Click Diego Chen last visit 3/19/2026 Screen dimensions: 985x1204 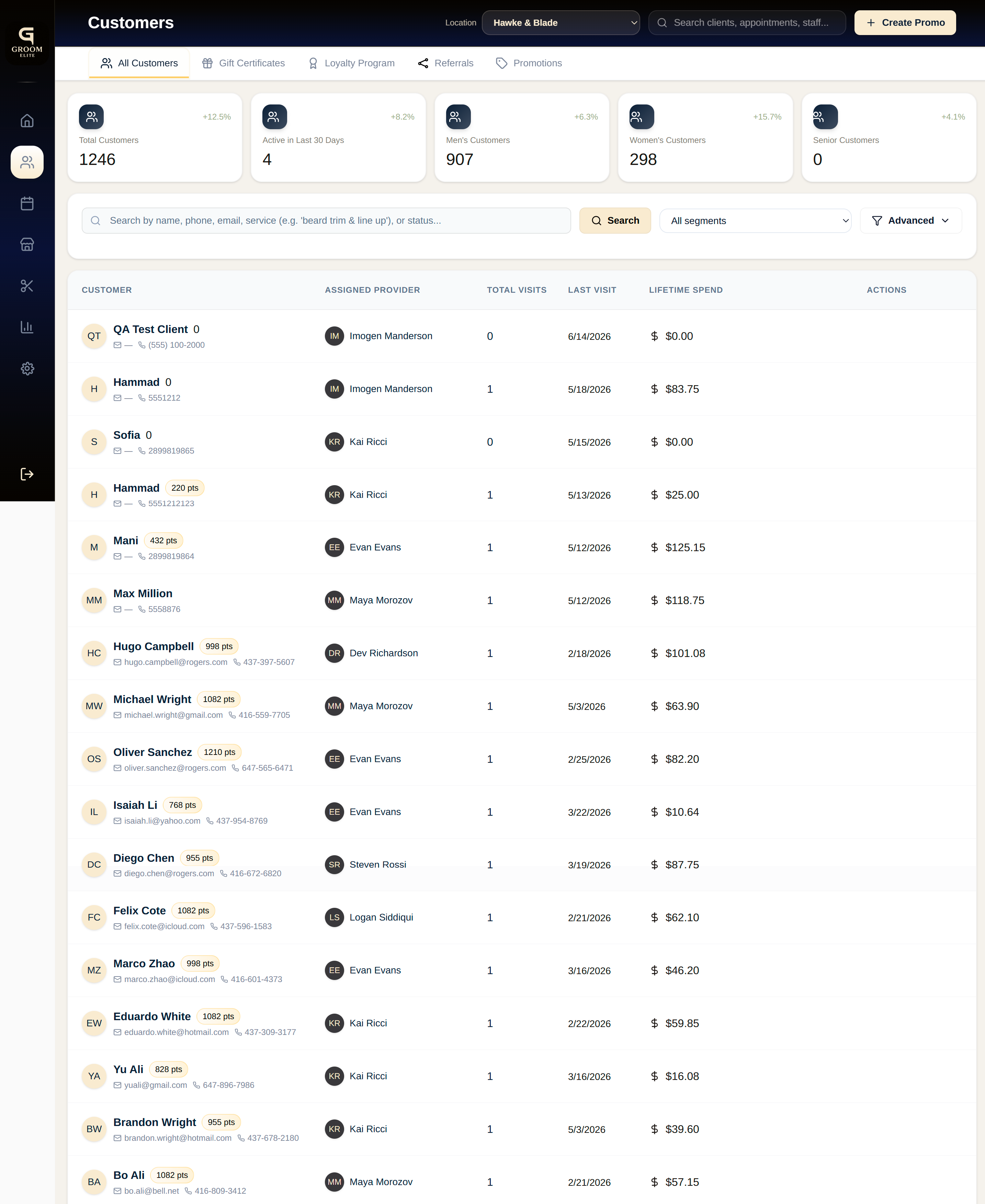tap(589, 865)
